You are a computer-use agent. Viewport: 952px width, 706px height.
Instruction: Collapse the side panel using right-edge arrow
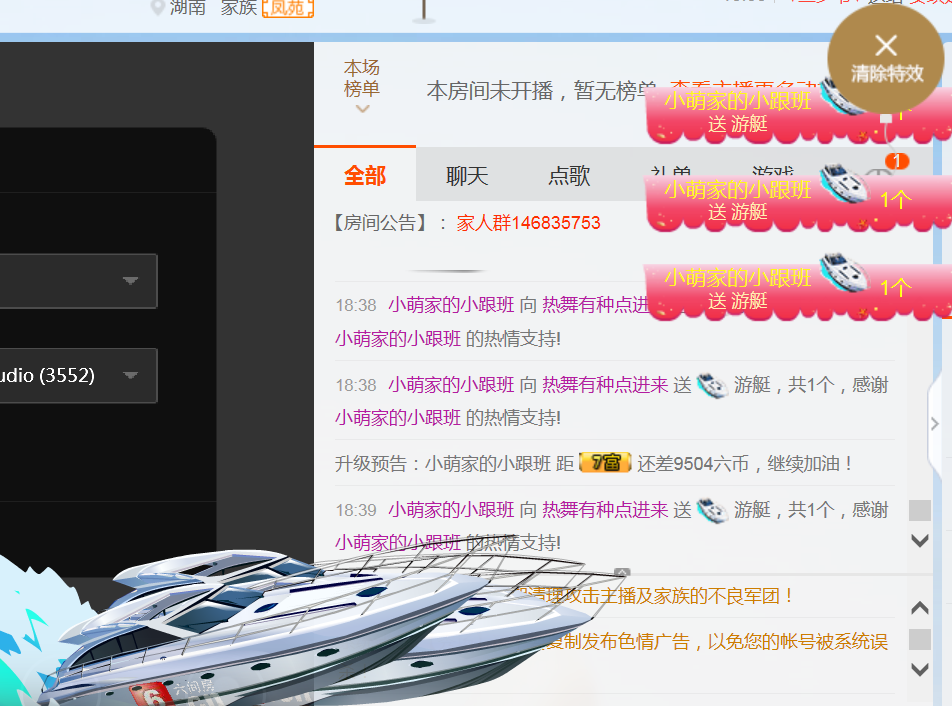pyautogui.click(x=935, y=423)
